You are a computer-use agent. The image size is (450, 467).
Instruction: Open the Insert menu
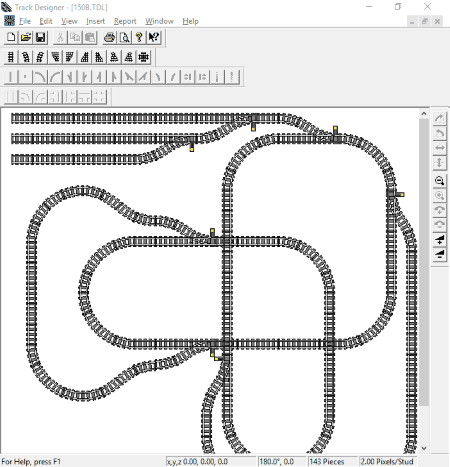tap(95, 21)
